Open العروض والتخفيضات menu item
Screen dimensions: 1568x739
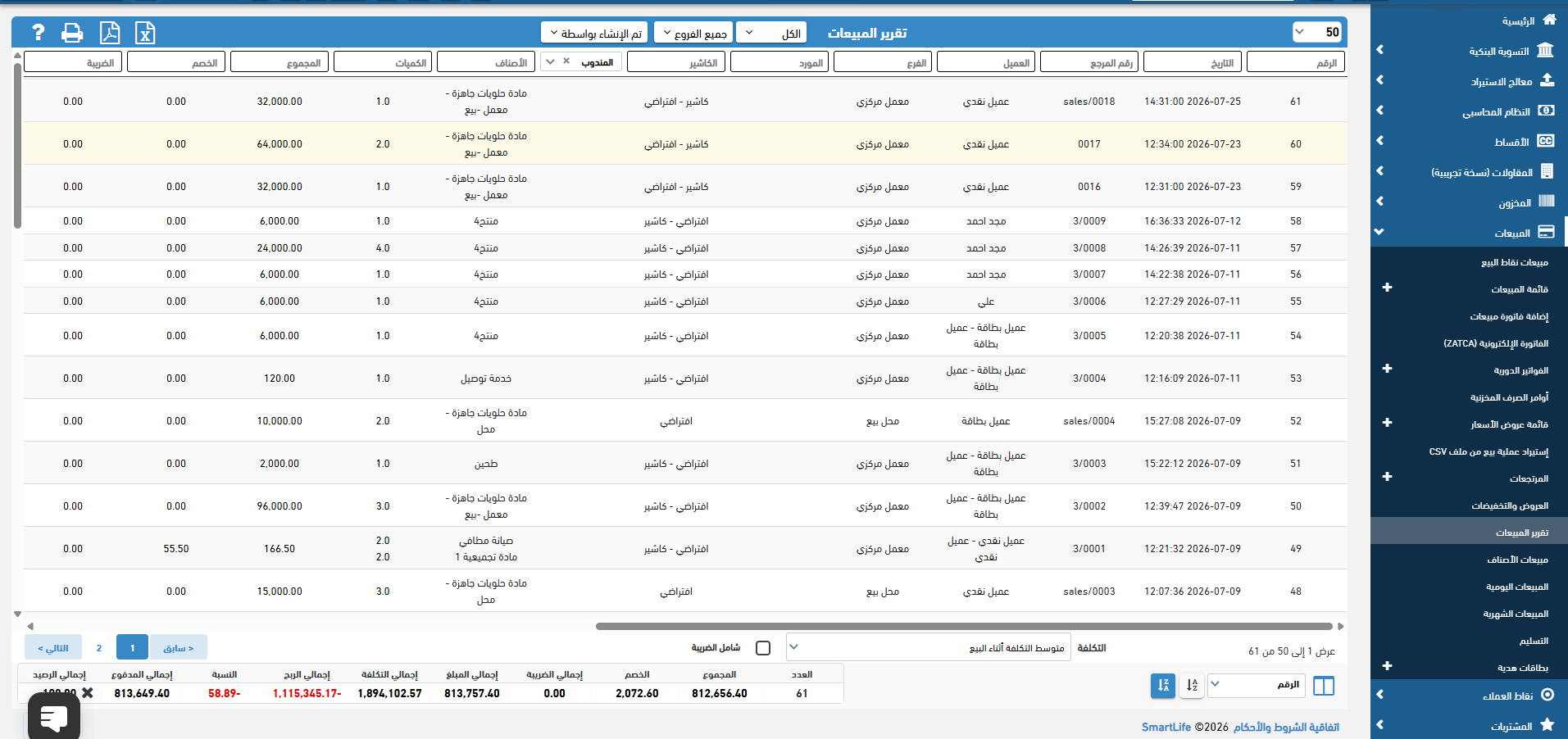1510,506
